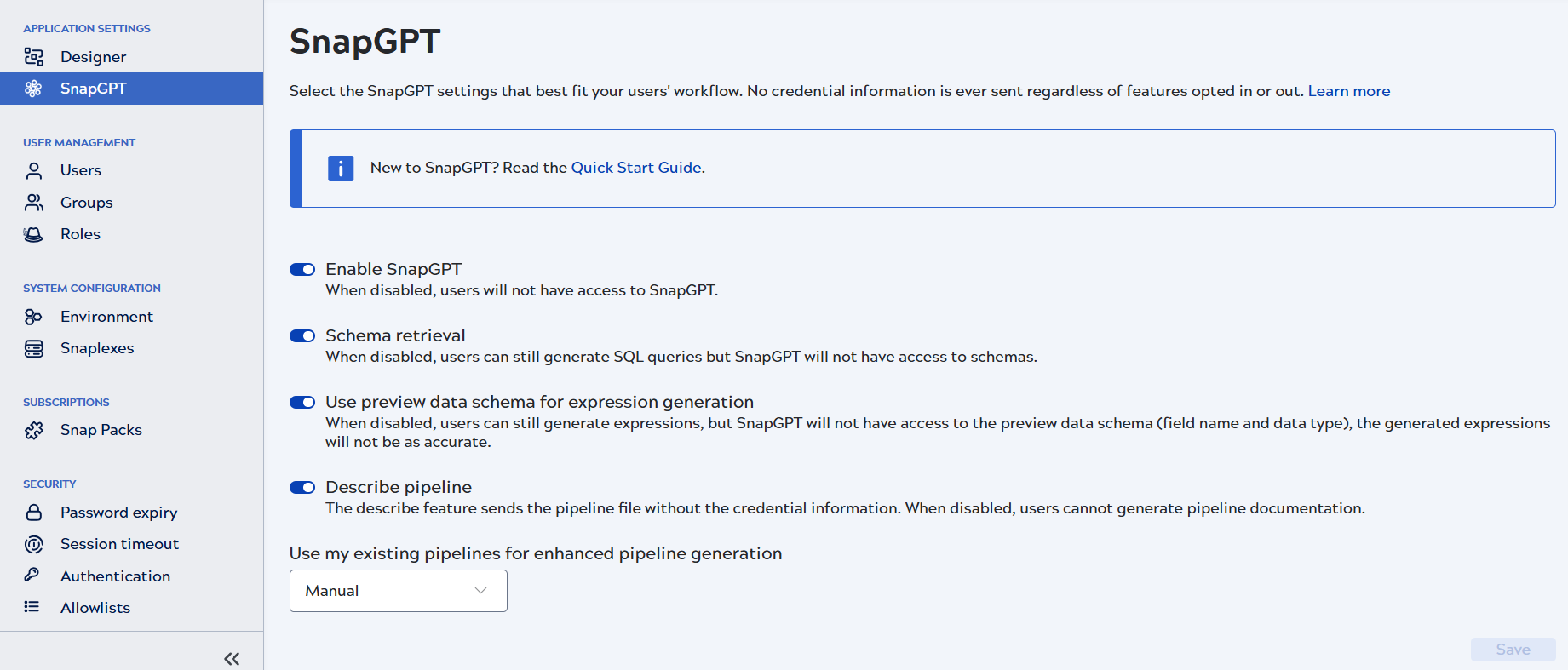Click the Snaplexes server icon
The image size is (1568, 670).
point(34,348)
